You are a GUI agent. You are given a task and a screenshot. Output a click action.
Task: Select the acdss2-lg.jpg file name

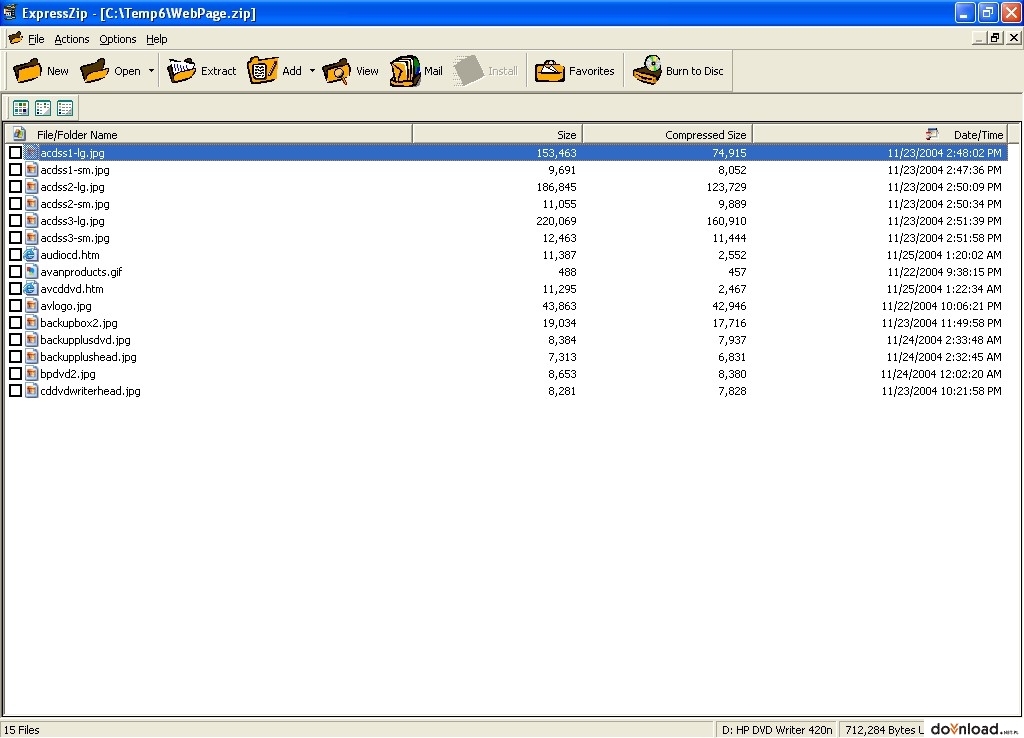pos(72,187)
